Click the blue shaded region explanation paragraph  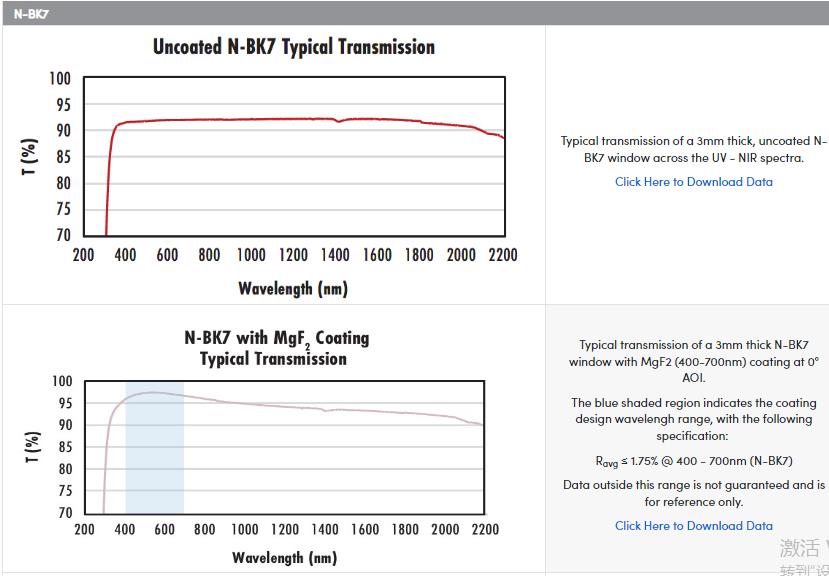pos(693,419)
